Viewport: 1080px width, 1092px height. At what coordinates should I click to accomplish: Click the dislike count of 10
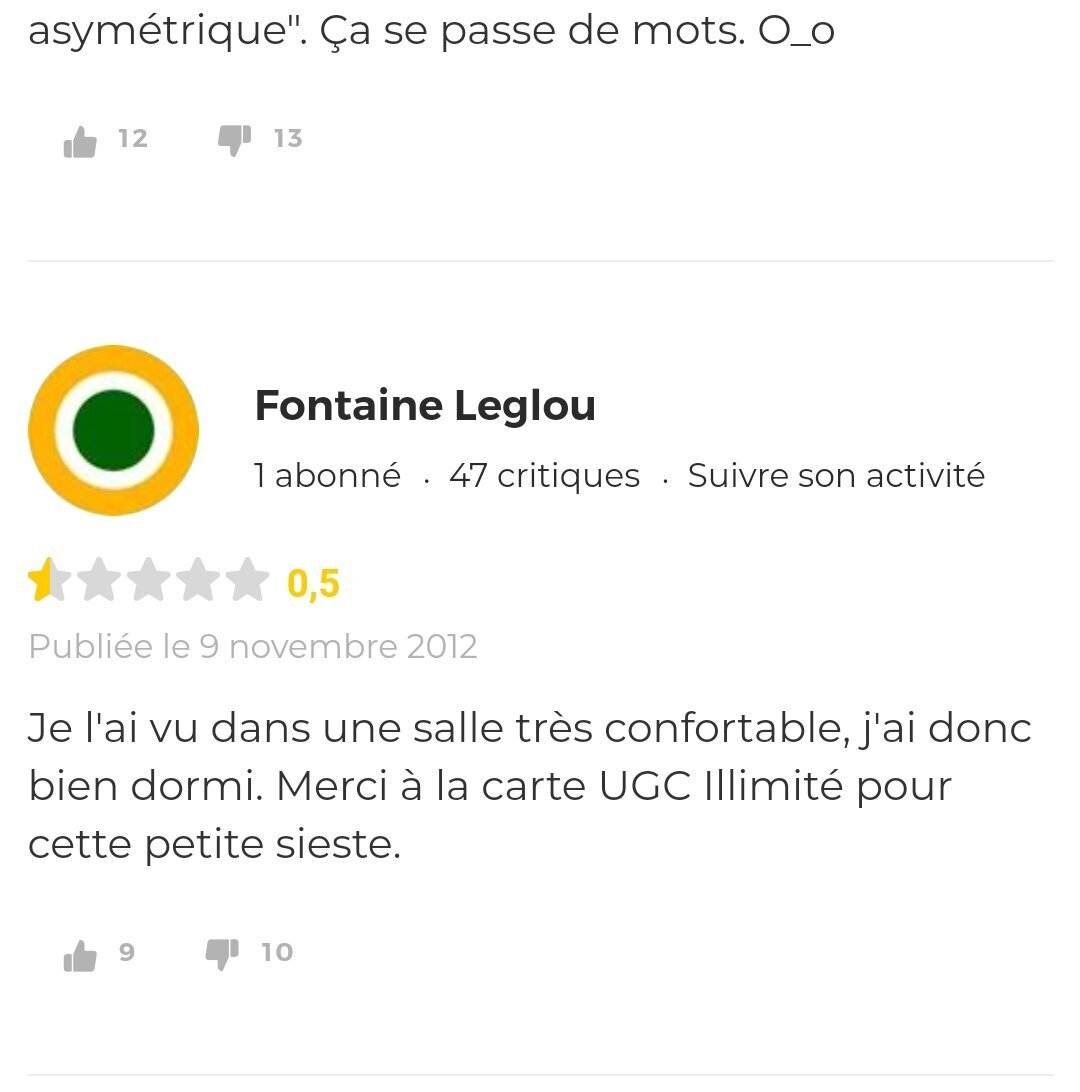click(277, 952)
